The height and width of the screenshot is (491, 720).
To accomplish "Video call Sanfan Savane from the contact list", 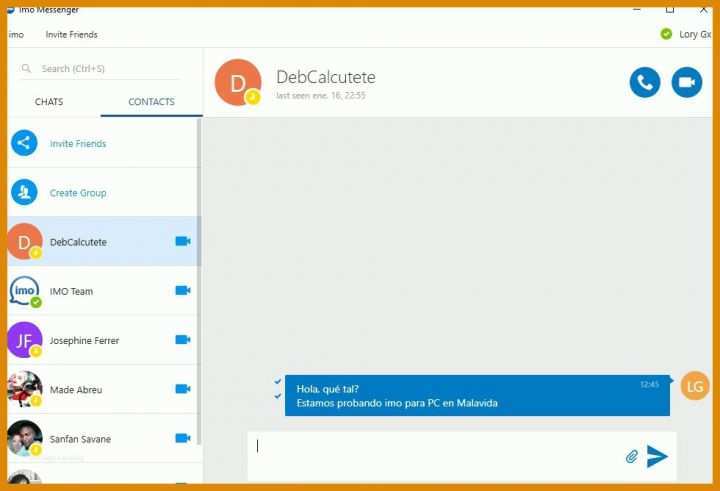I will coord(183,438).
